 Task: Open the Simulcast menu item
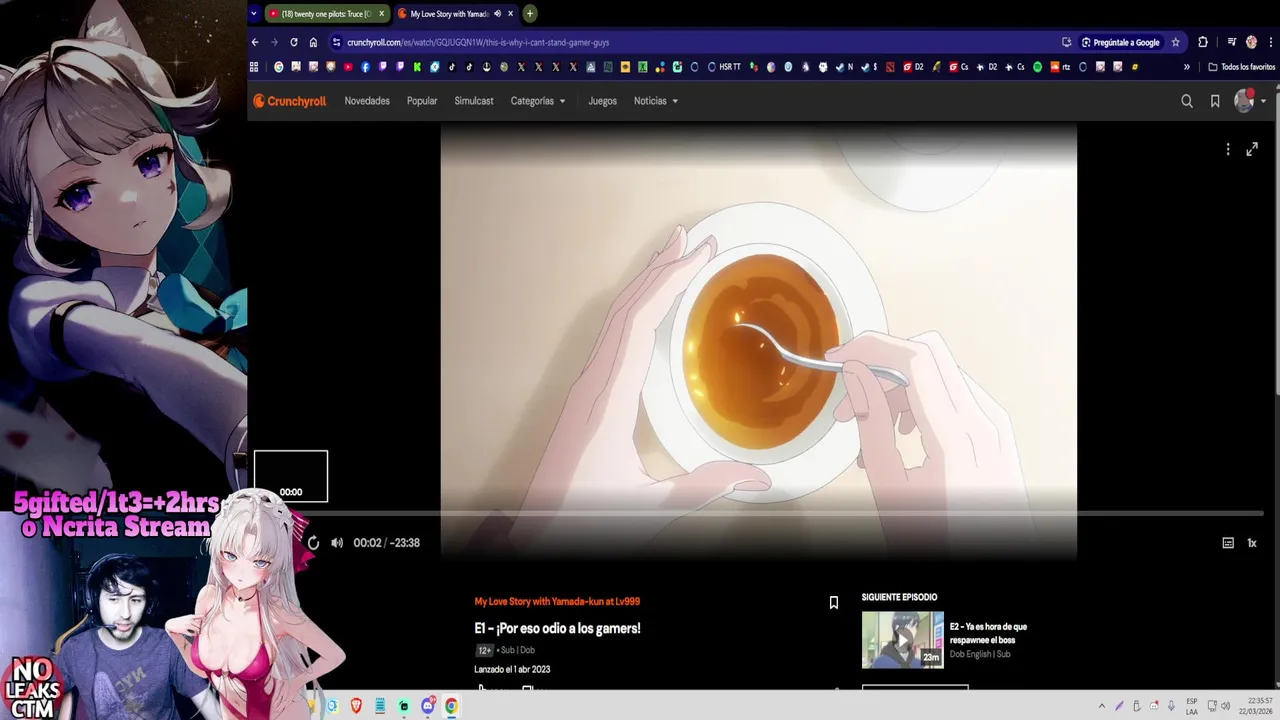click(474, 101)
